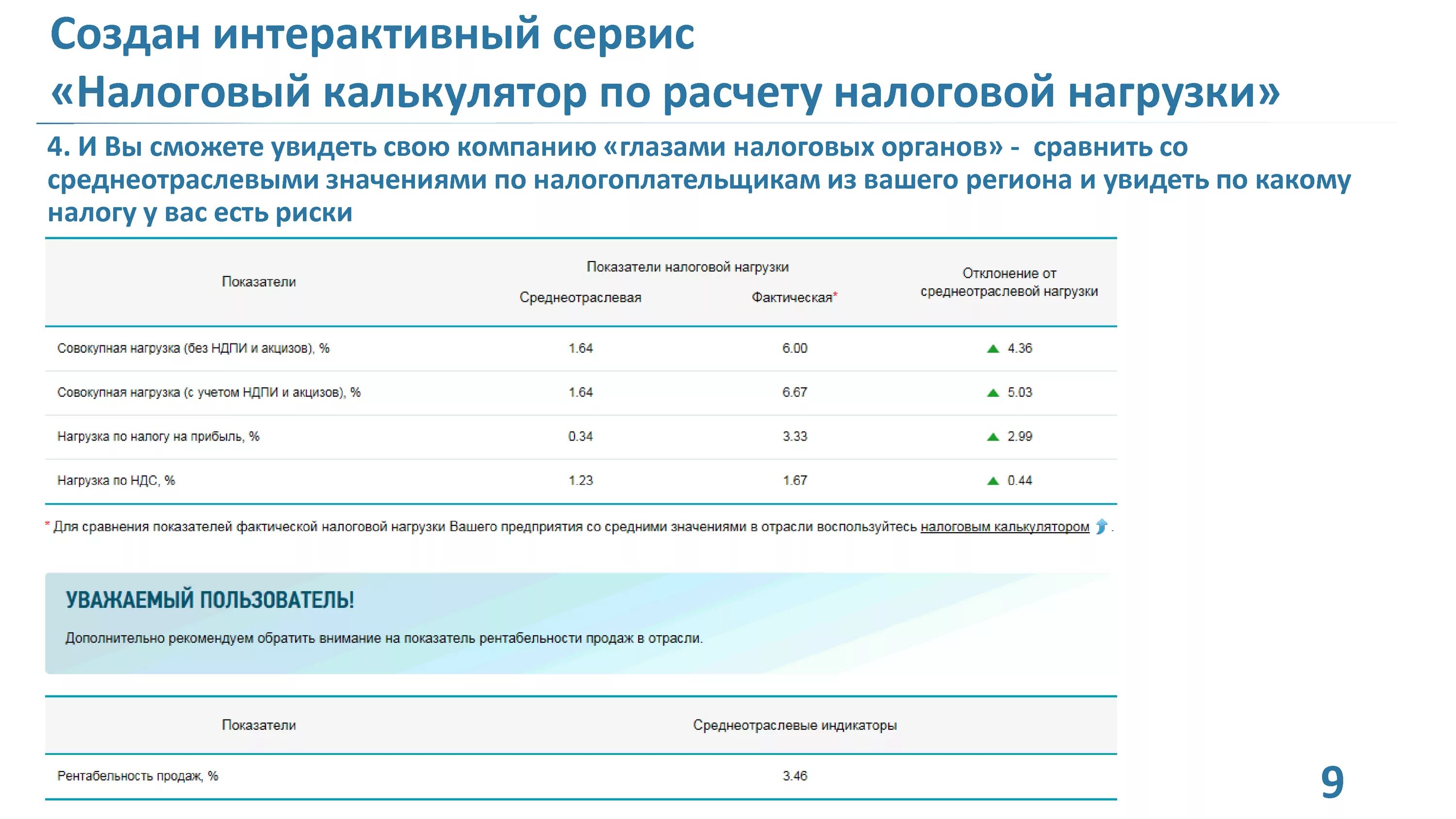Select actual load value 3.33

(x=794, y=436)
